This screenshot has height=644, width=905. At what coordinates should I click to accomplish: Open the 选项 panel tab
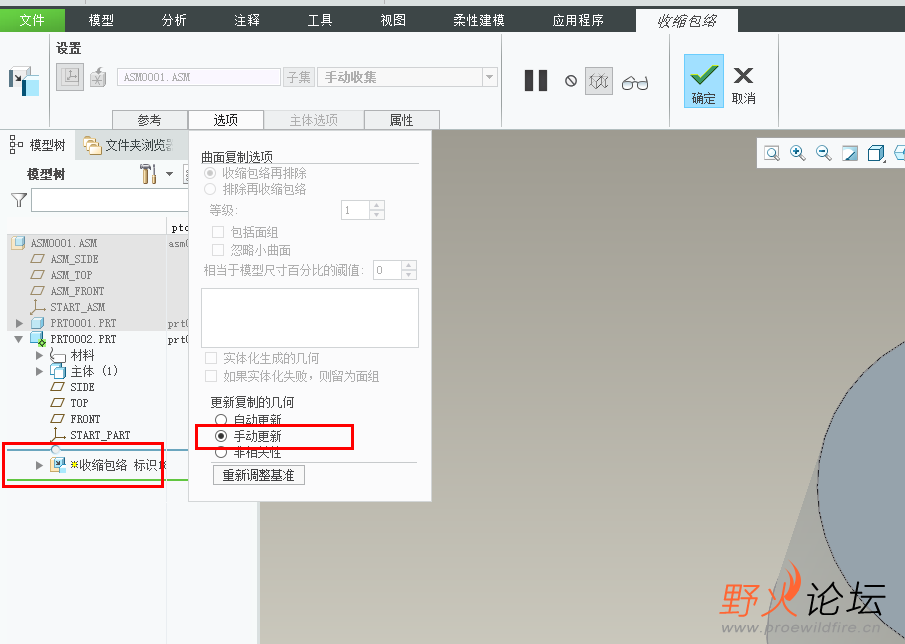coord(226,120)
